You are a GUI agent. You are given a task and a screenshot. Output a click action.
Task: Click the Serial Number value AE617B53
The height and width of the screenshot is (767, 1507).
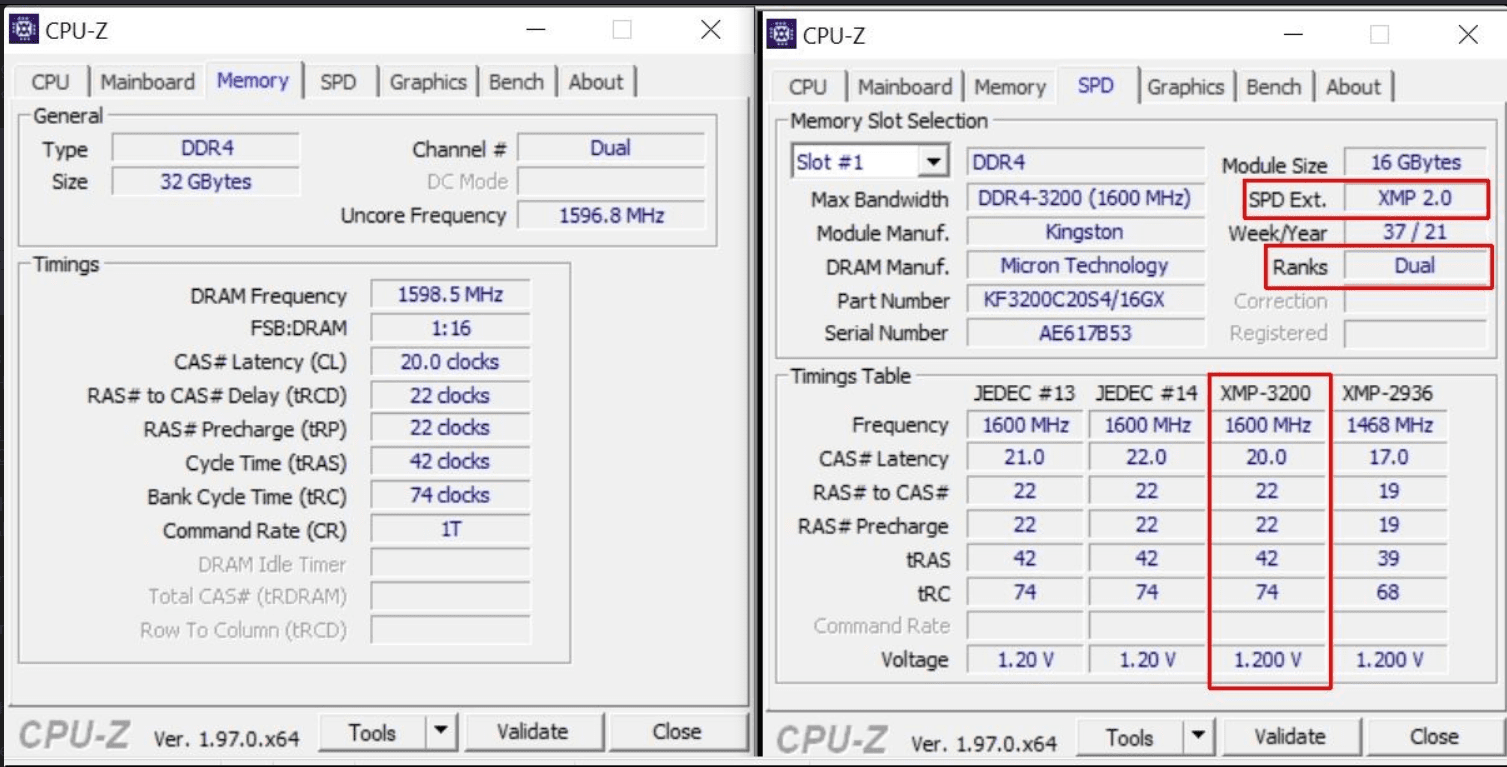1086,333
